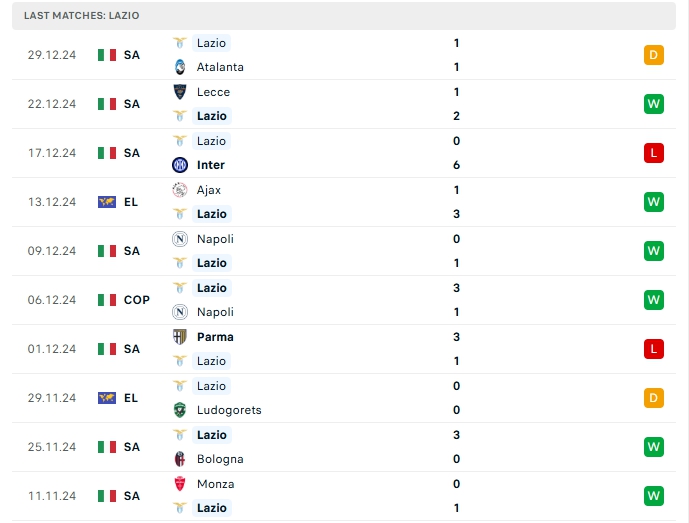The width and height of the screenshot is (689, 523).
Task: Open the Atalanta team link
Action: pyautogui.click(x=220, y=67)
